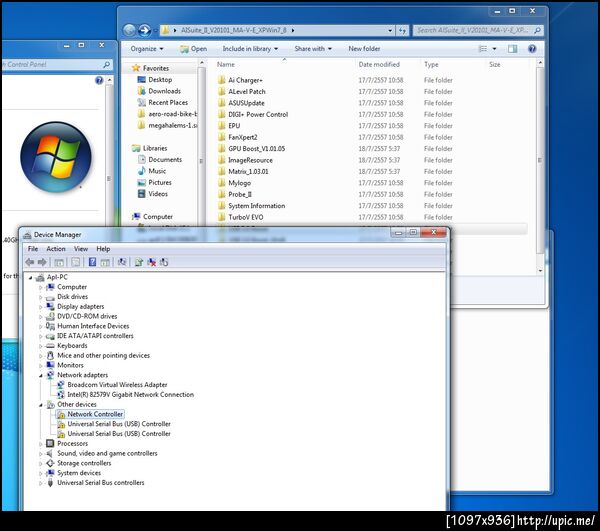The image size is (600, 531).
Task: Open the File menu in Device Manager
Action: (33, 249)
